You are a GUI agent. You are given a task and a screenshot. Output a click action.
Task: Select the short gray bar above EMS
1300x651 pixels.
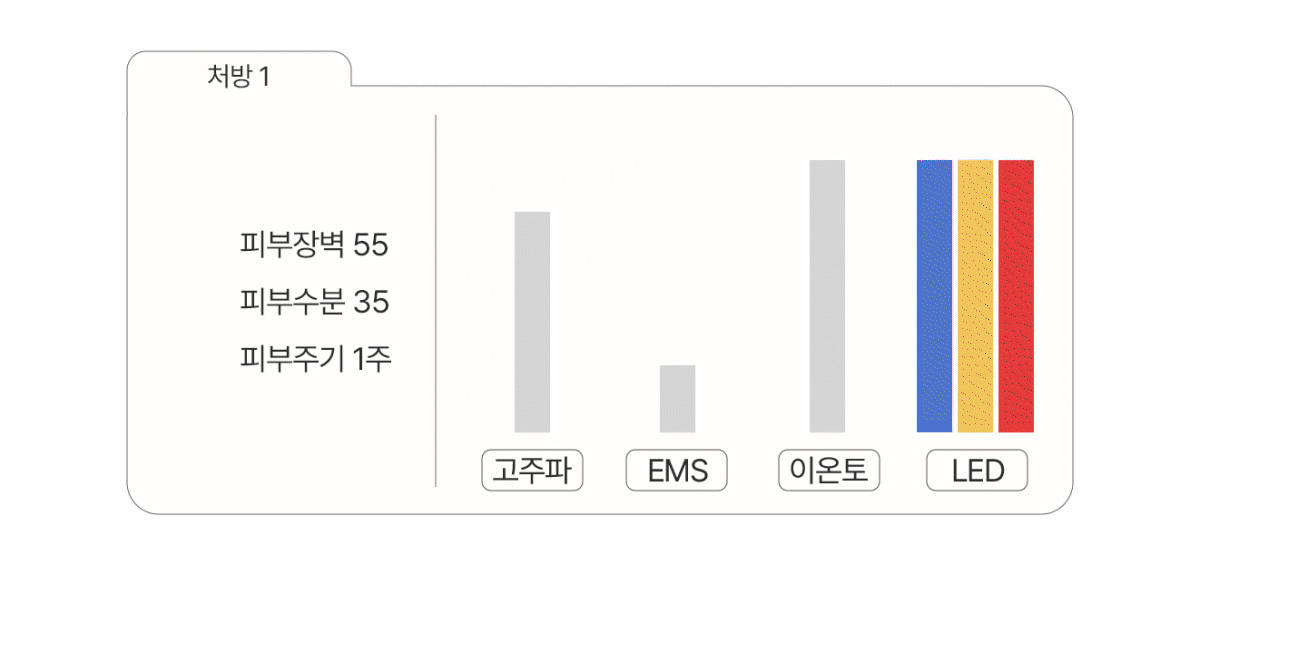[x=677, y=398]
